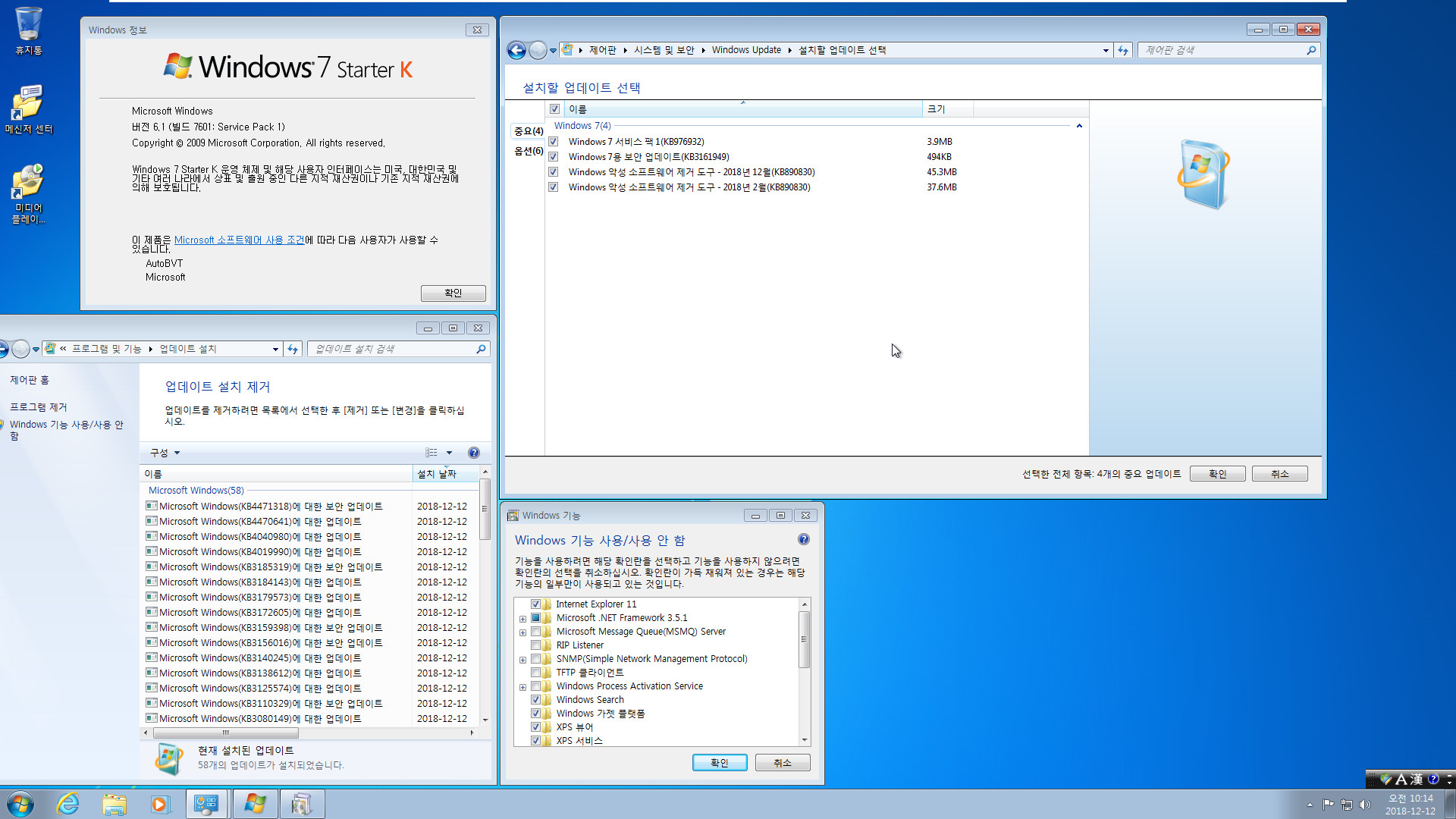
Task: Open Microsoft Software License Terms link
Action: coord(240,240)
